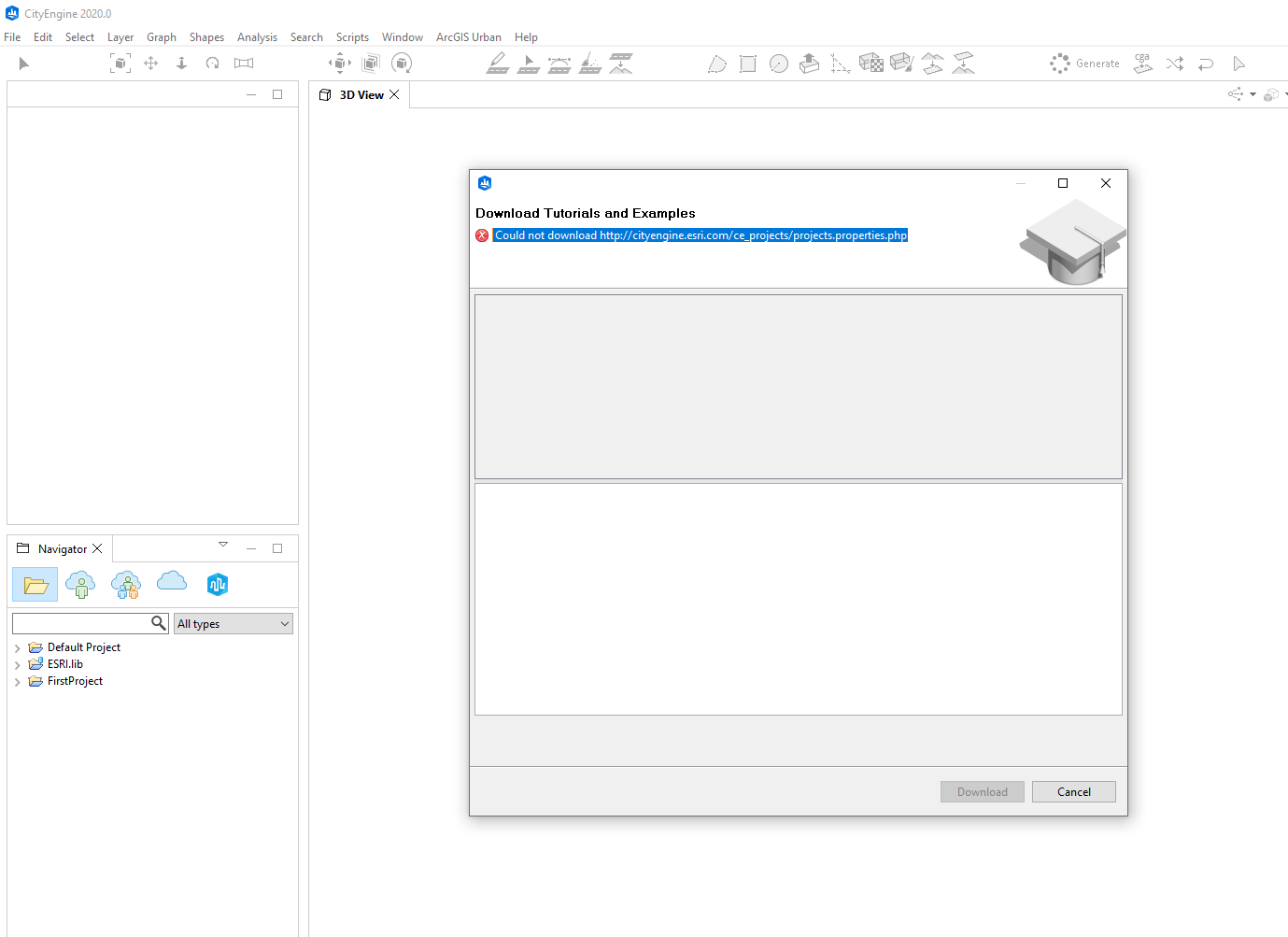The width and height of the screenshot is (1288, 937).
Task: Select the street edit pencil tool
Action: pyautogui.click(x=498, y=64)
